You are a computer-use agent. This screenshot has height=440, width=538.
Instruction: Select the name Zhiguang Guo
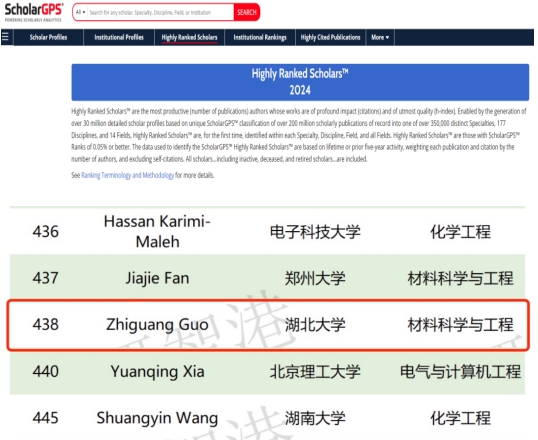(157, 325)
